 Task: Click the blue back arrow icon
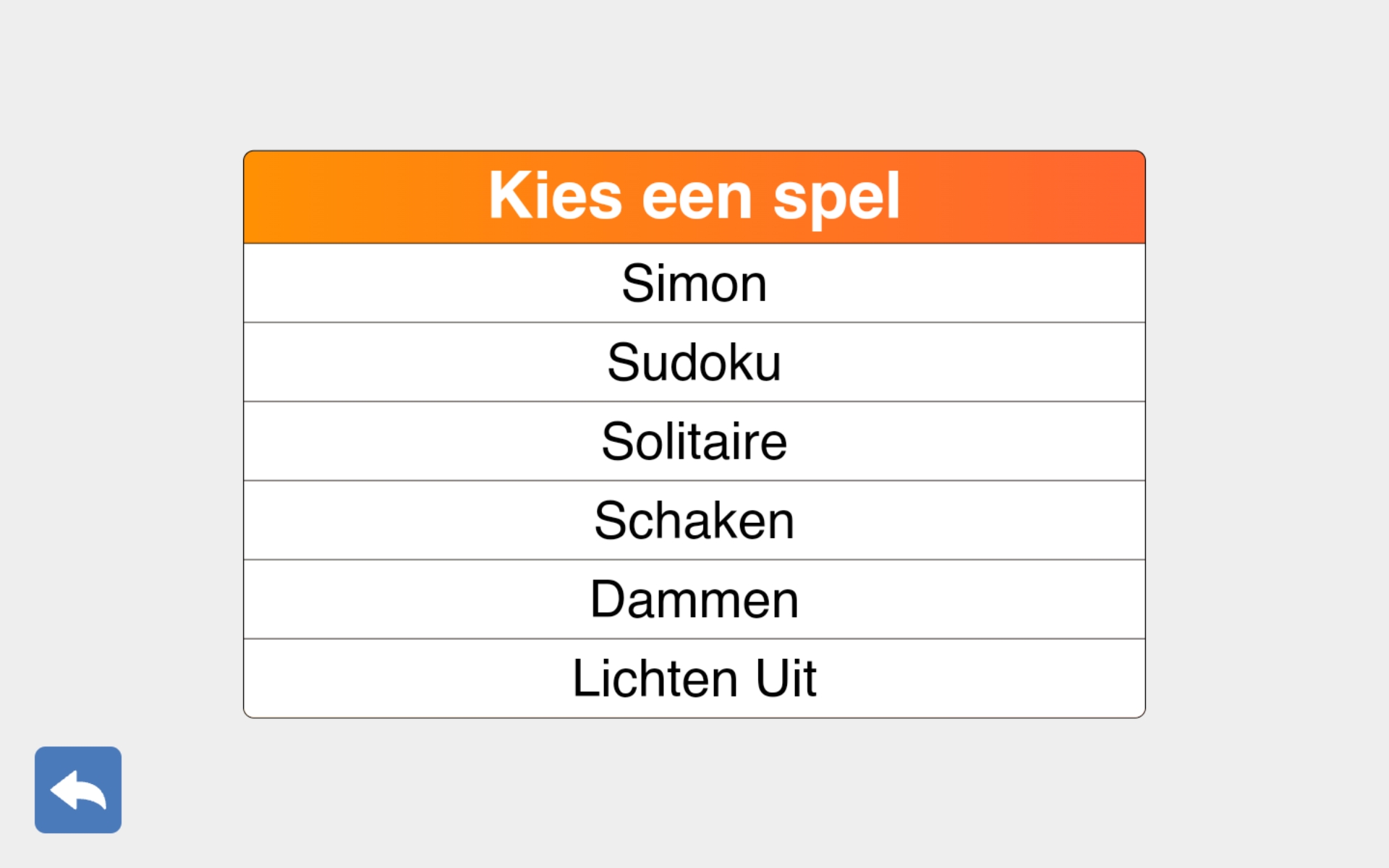(x=78, y=789)
